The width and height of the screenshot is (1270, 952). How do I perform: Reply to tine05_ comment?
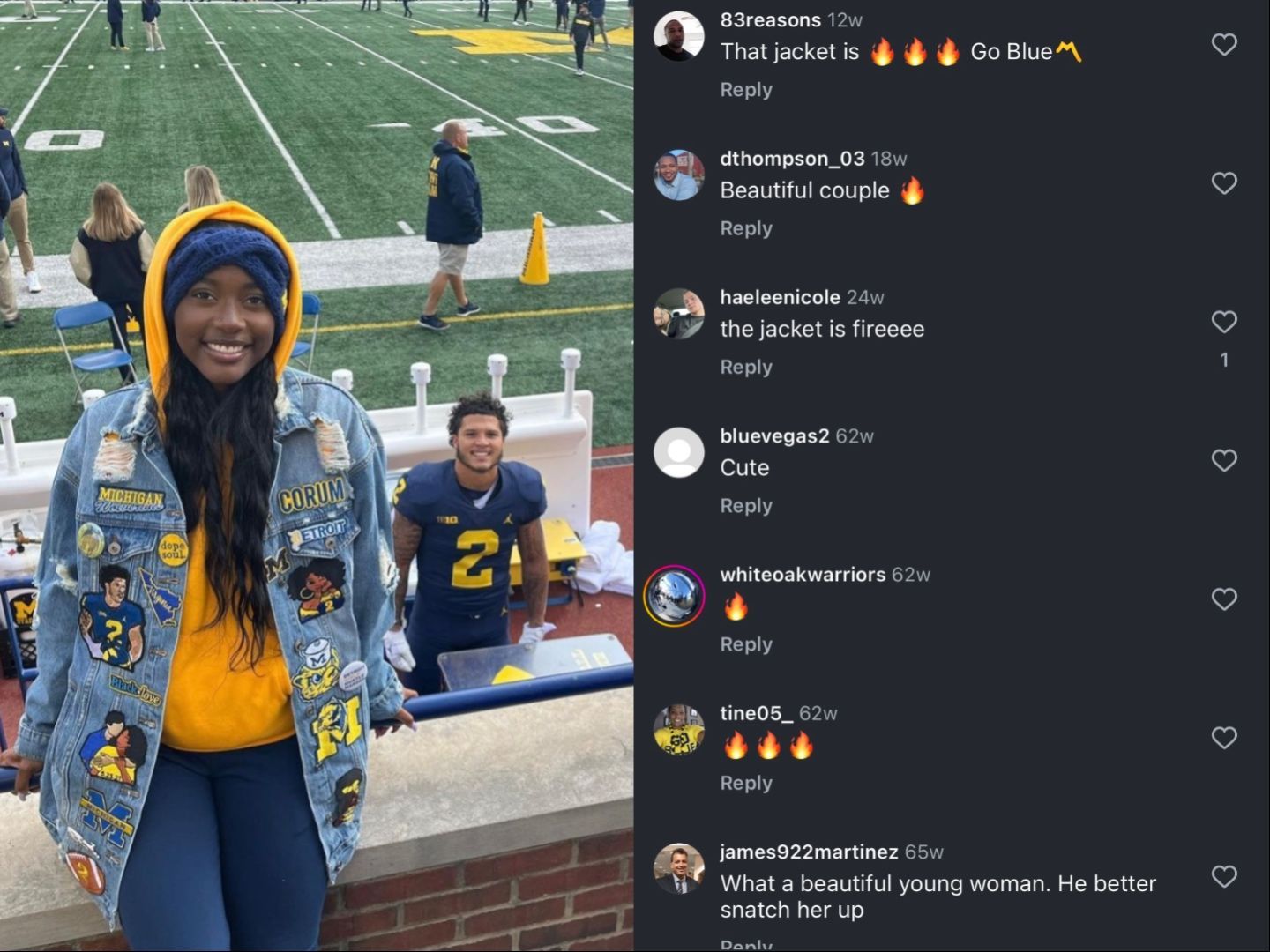746,784
